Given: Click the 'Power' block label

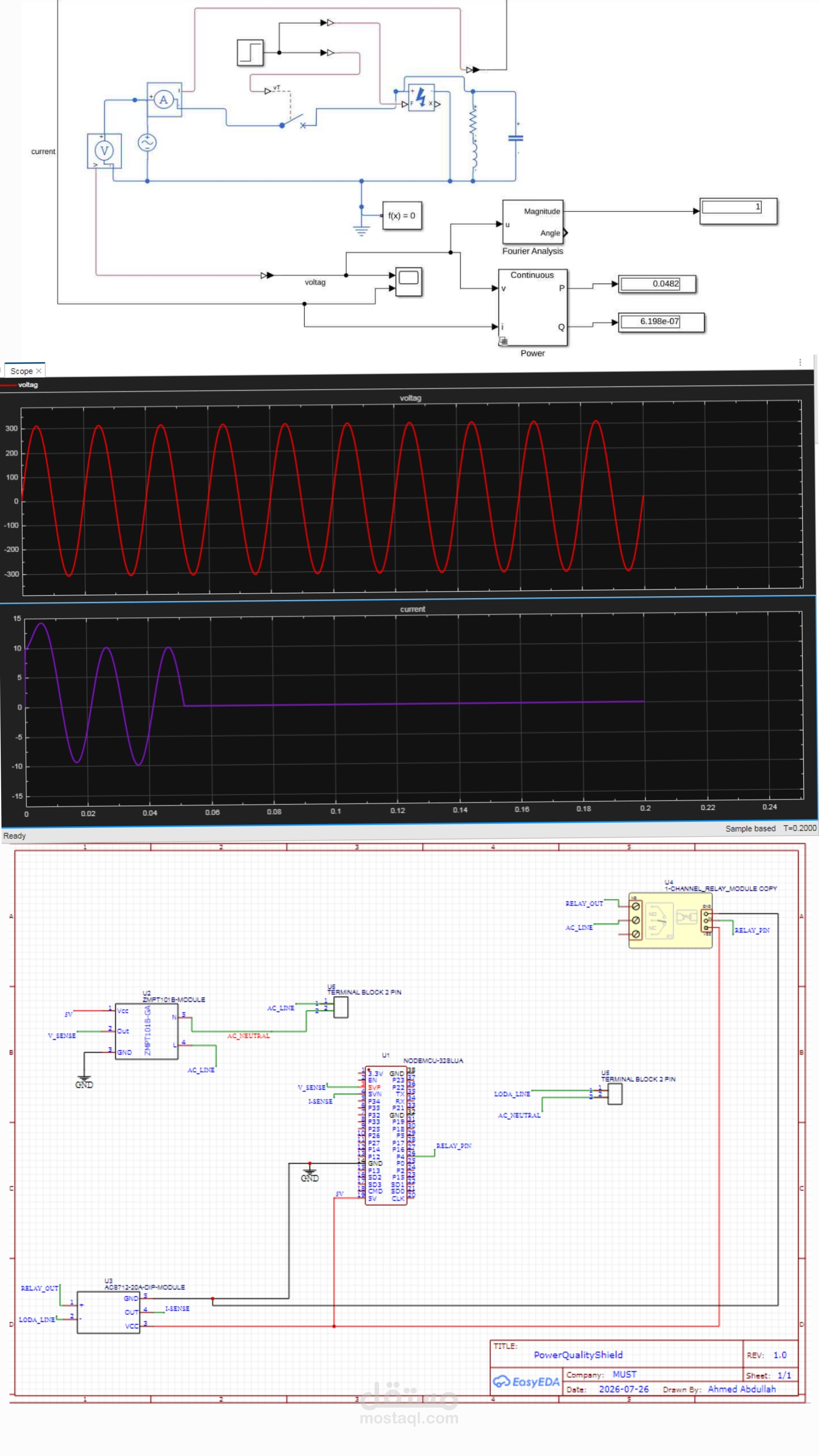Looking at the screenshot, I should tap(532, 353).
